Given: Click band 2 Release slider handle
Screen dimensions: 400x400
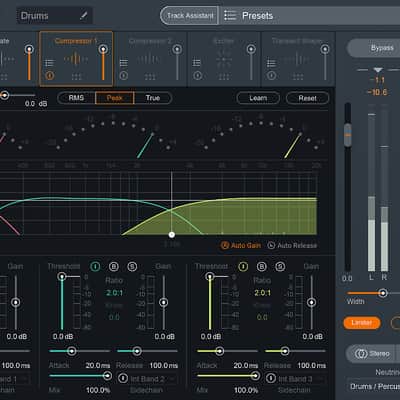Looking at the screenshot, I should 137,351.
